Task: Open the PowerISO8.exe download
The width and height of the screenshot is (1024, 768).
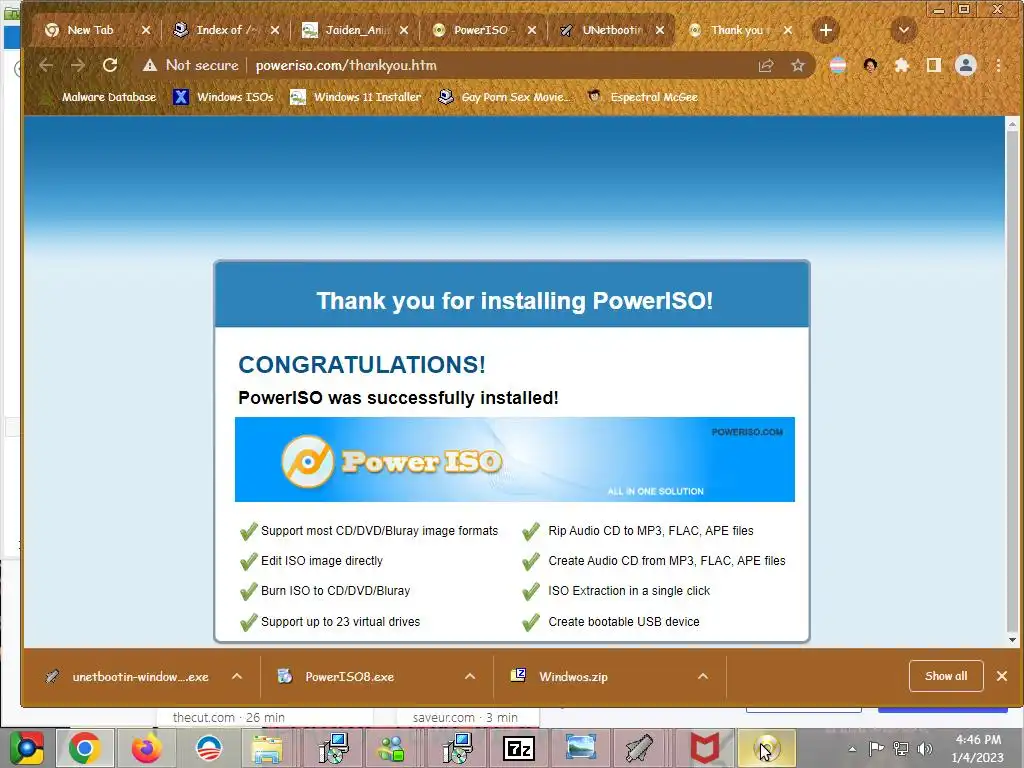Action: click(337, 677)
